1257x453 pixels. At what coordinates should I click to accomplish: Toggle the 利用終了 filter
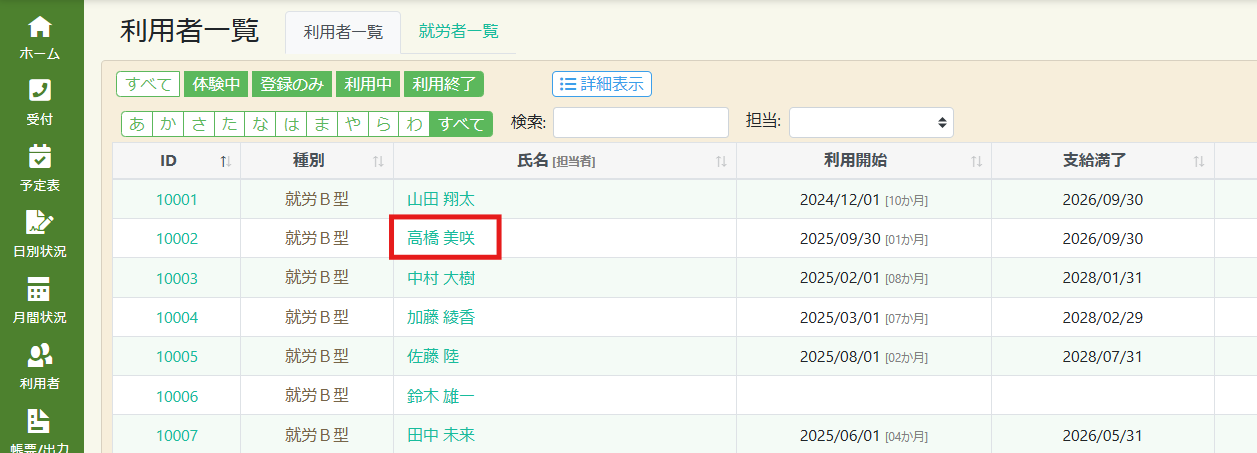(x=444, y=84)
